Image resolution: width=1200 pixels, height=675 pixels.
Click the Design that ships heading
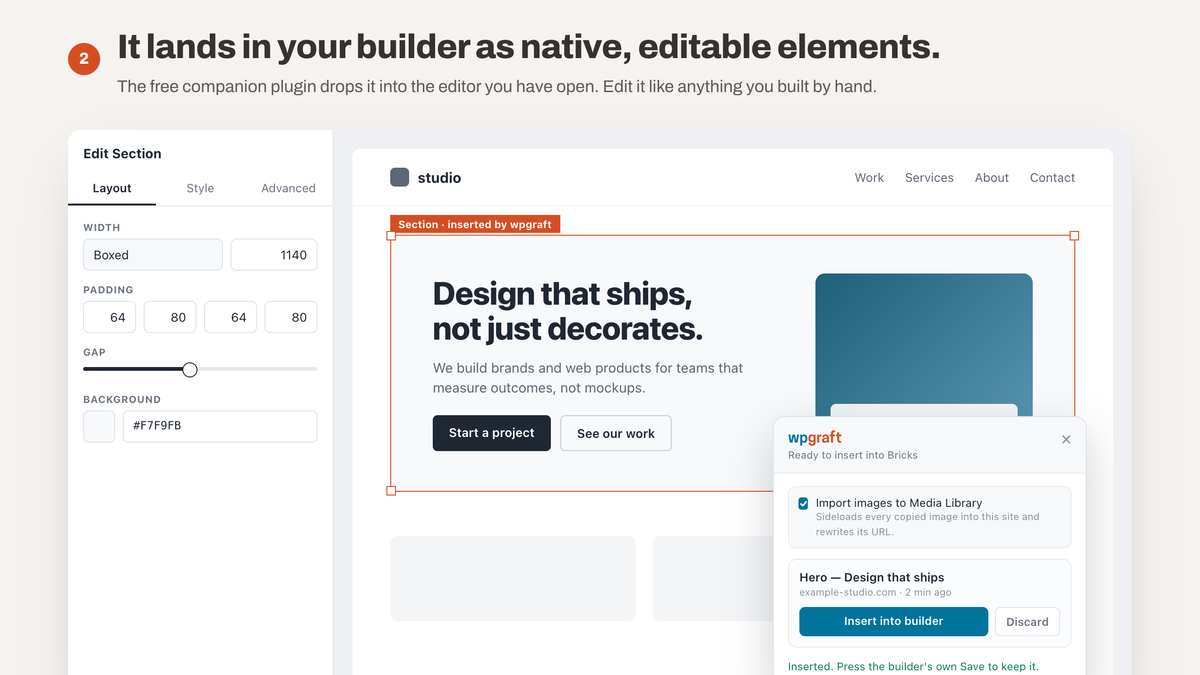click(x=568, y=311)
